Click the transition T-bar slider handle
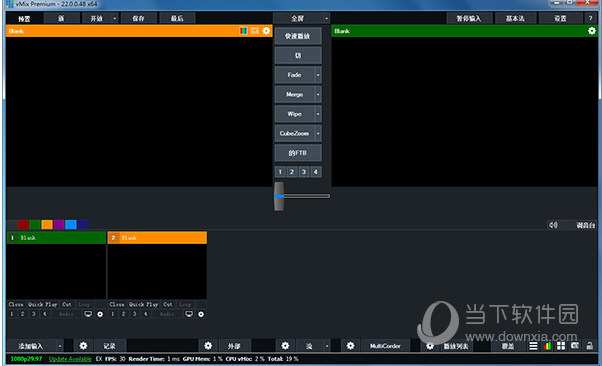This screenshot has width=602, height=366. coord(279,196)
